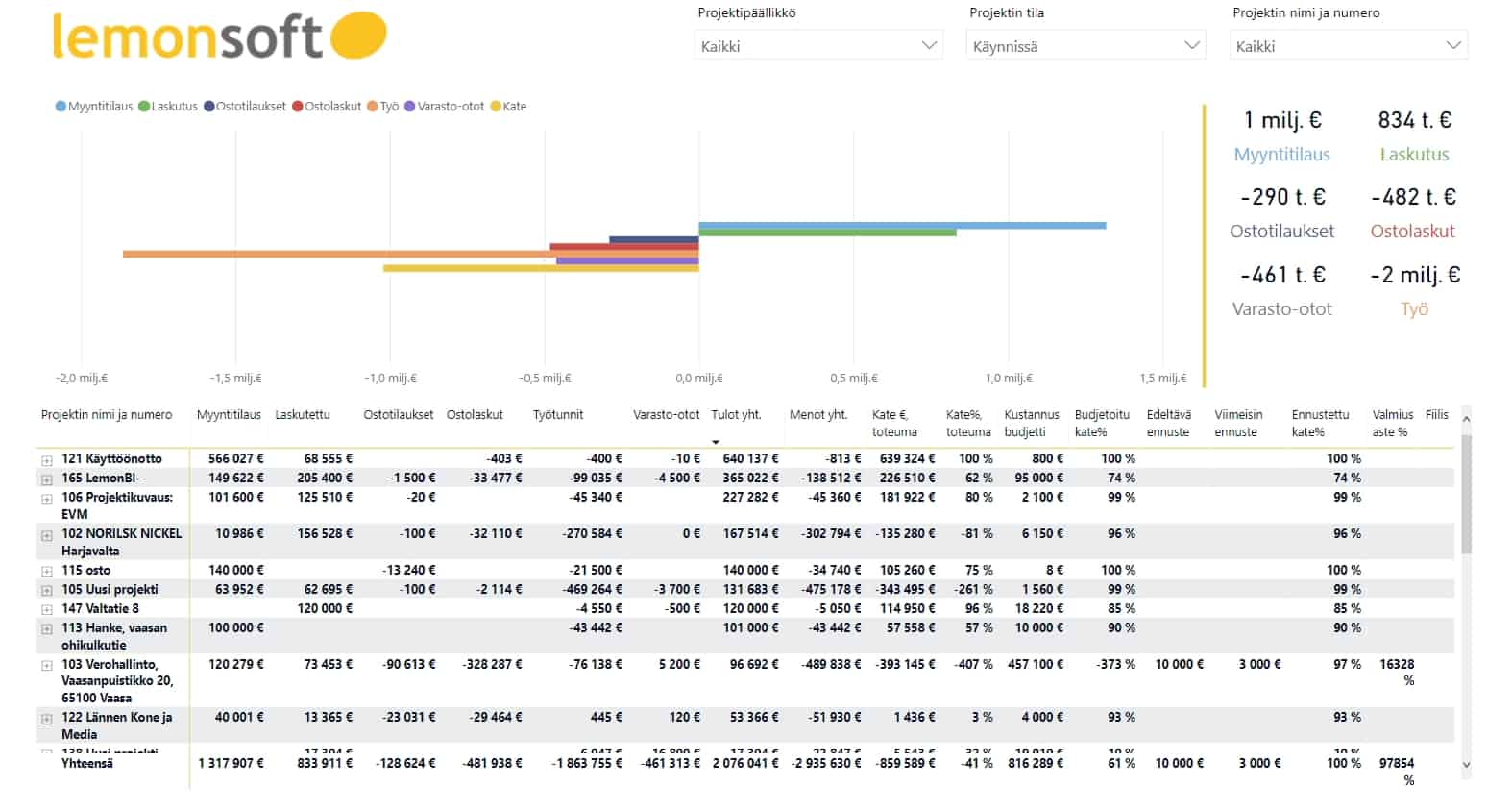Expand the 121 Käyttöönotto row
Screen dimensions: 1512x810
[x=46, y=460]
